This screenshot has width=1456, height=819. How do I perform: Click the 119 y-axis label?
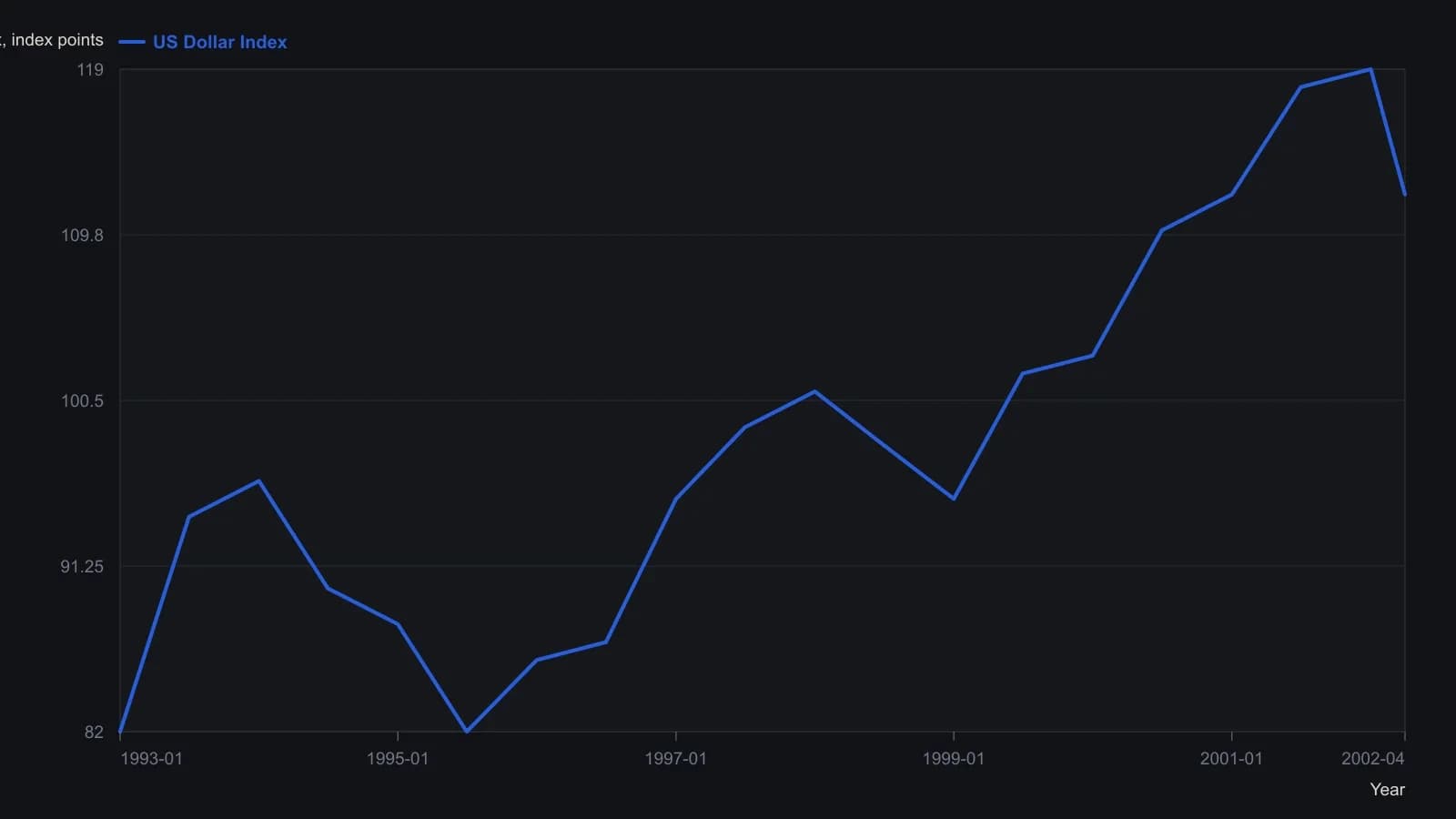[x=90, y=70]
